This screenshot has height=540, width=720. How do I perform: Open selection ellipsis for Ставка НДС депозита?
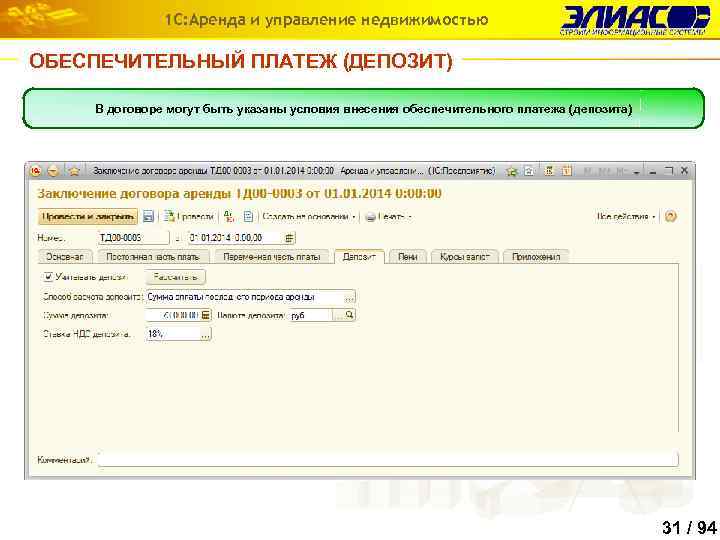[x=205, y=334]
